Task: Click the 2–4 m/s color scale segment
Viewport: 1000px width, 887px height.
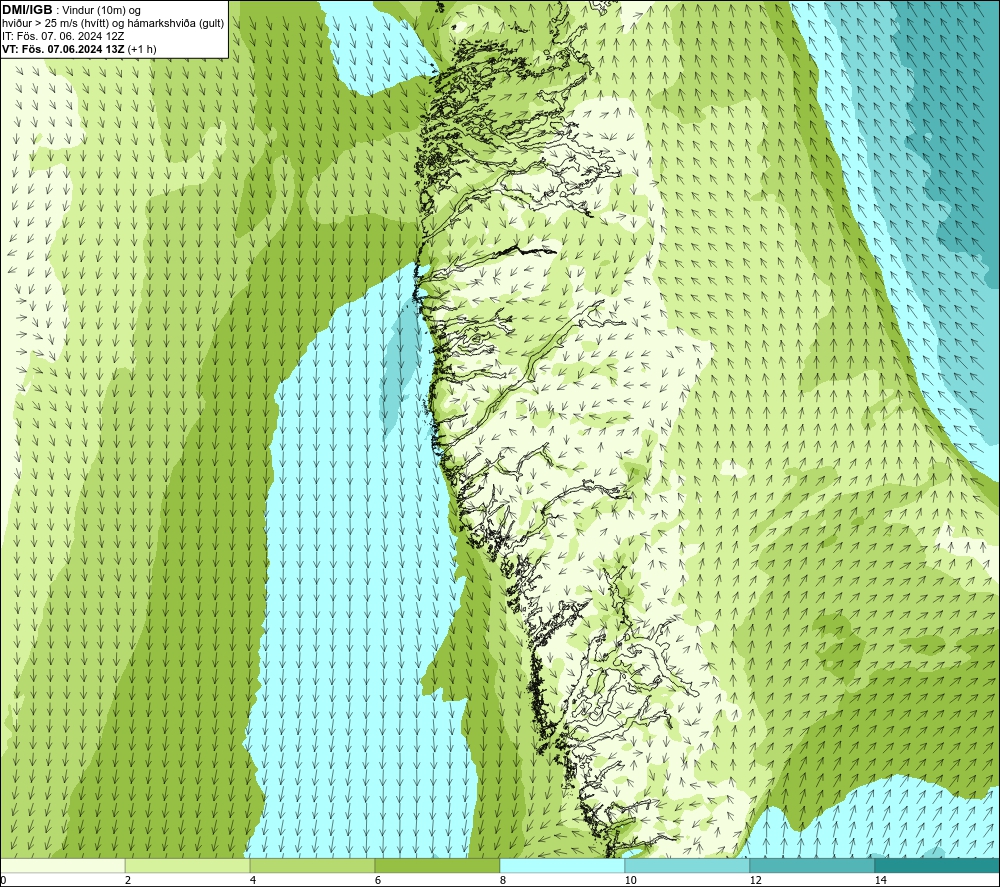Action: (x=188, y=865)
